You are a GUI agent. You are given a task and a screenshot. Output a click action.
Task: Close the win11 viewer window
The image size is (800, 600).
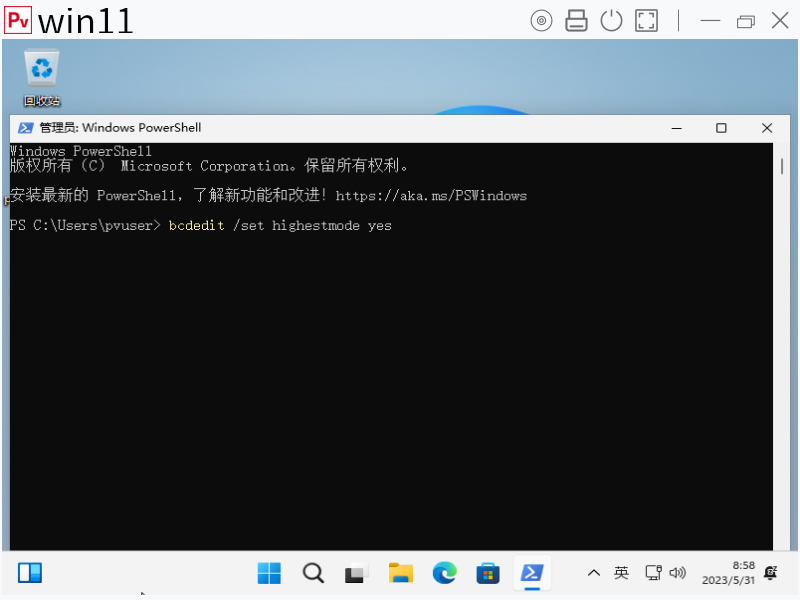coord(780,21)
